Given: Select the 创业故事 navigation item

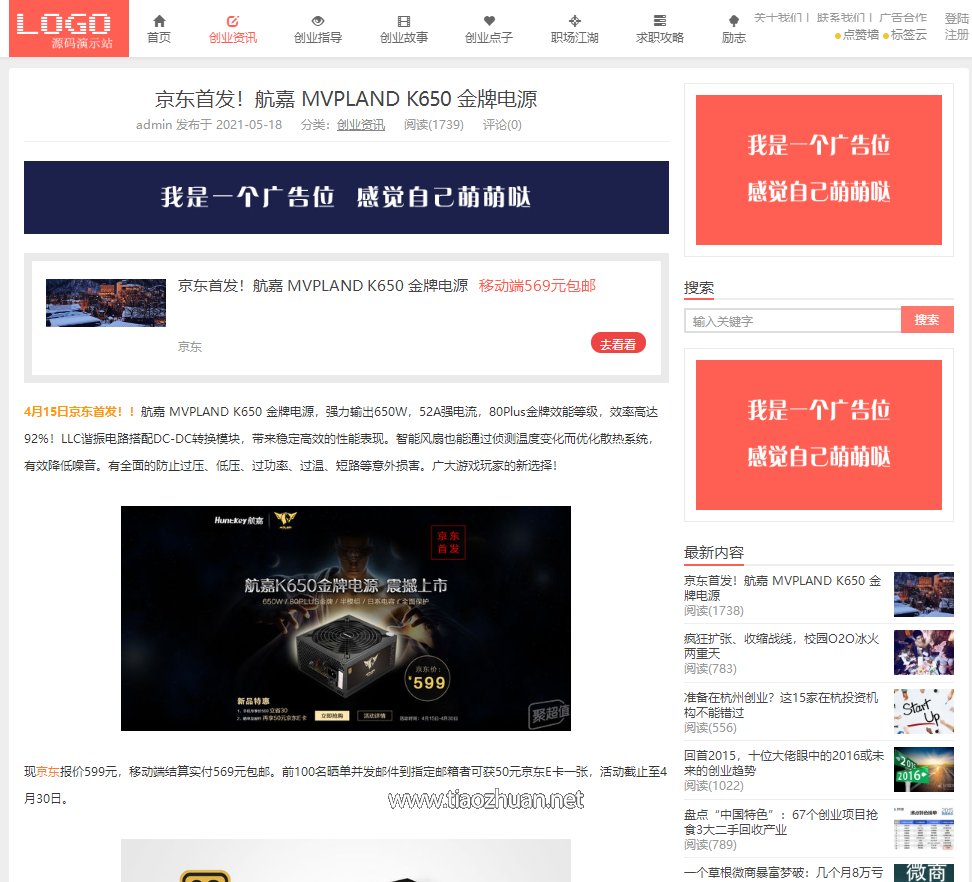Looking at the screenshot, I should click(x=404, y=37).
